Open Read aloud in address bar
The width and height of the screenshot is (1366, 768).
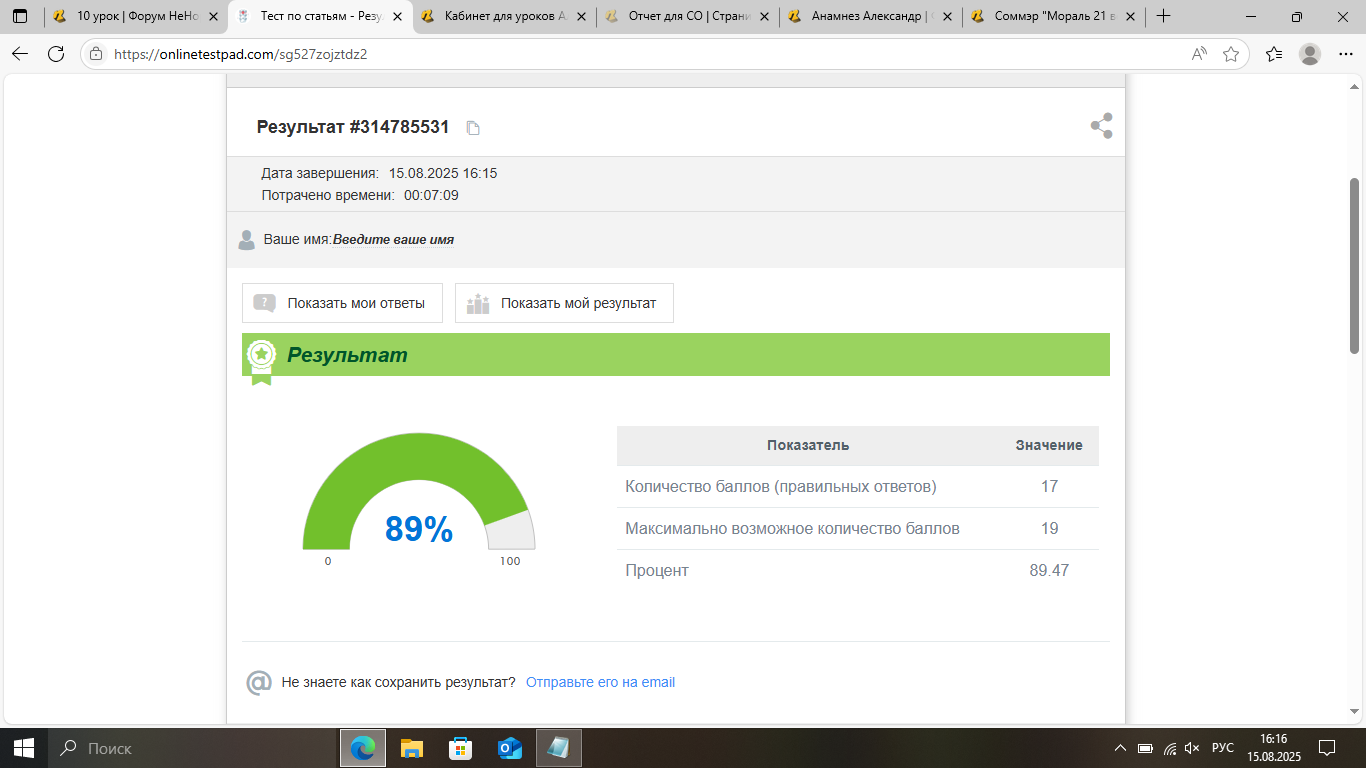(x=1199, y=54)
